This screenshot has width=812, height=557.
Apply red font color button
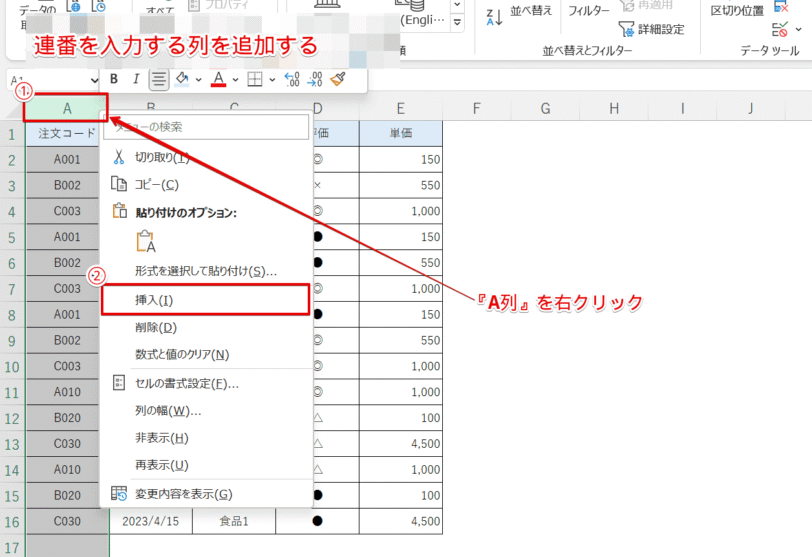click(219, 79)
